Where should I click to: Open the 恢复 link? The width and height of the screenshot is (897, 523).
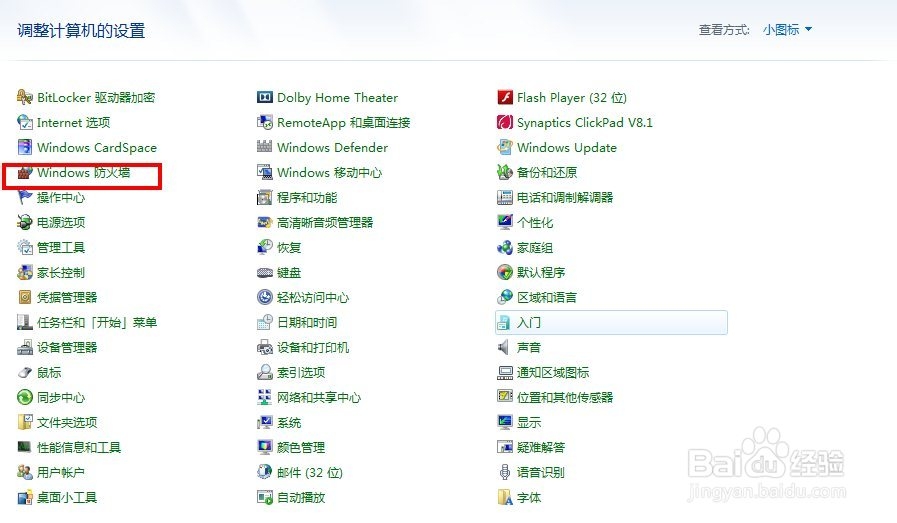point(289,247)
